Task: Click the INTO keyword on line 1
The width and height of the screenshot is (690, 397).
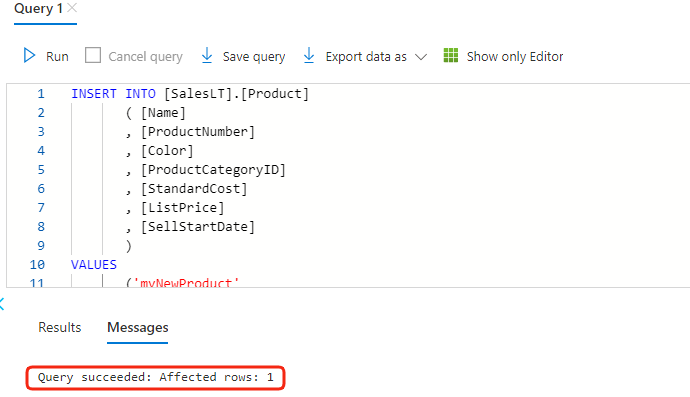Action: (140, 94)
